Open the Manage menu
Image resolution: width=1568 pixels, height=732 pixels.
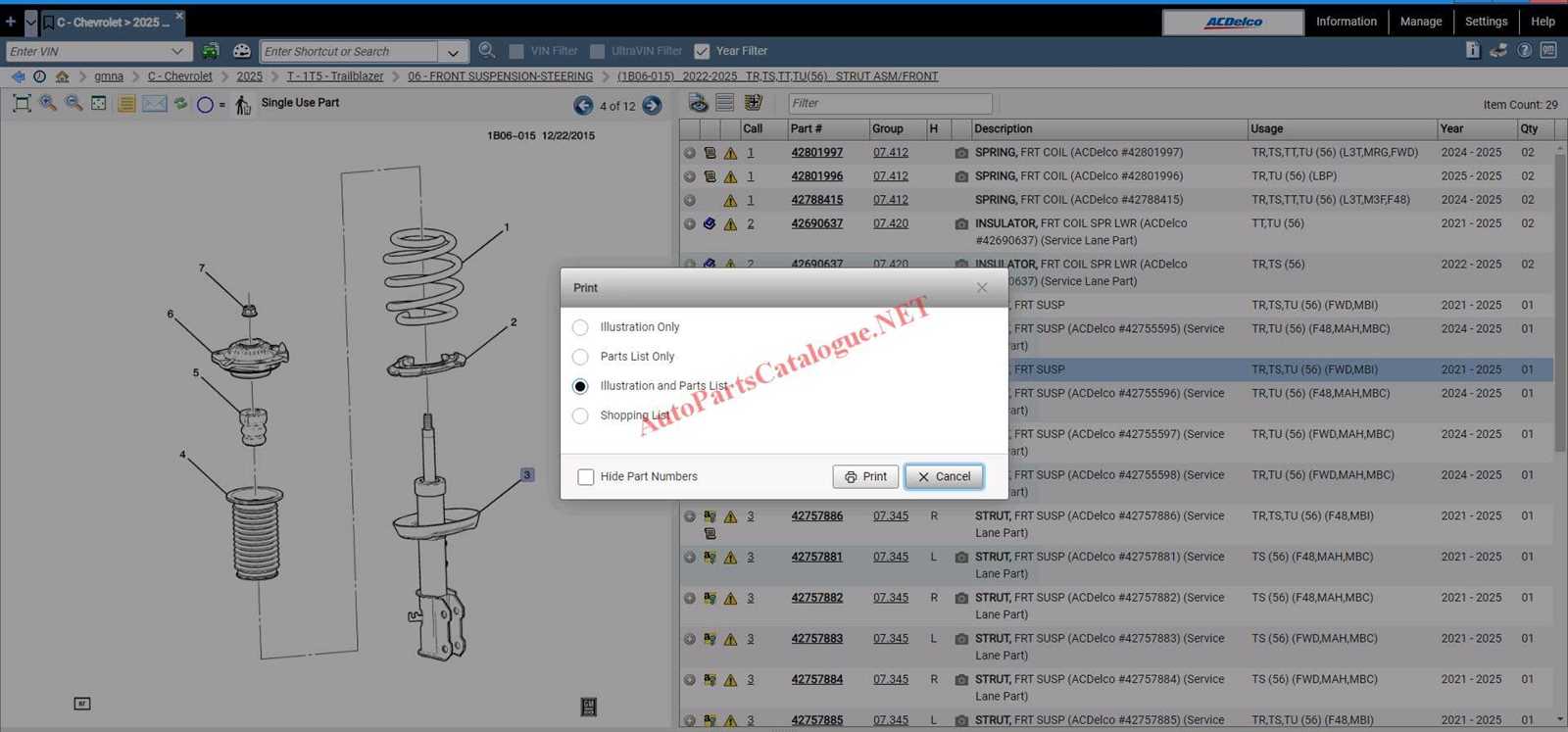[x=1420, y=22]
